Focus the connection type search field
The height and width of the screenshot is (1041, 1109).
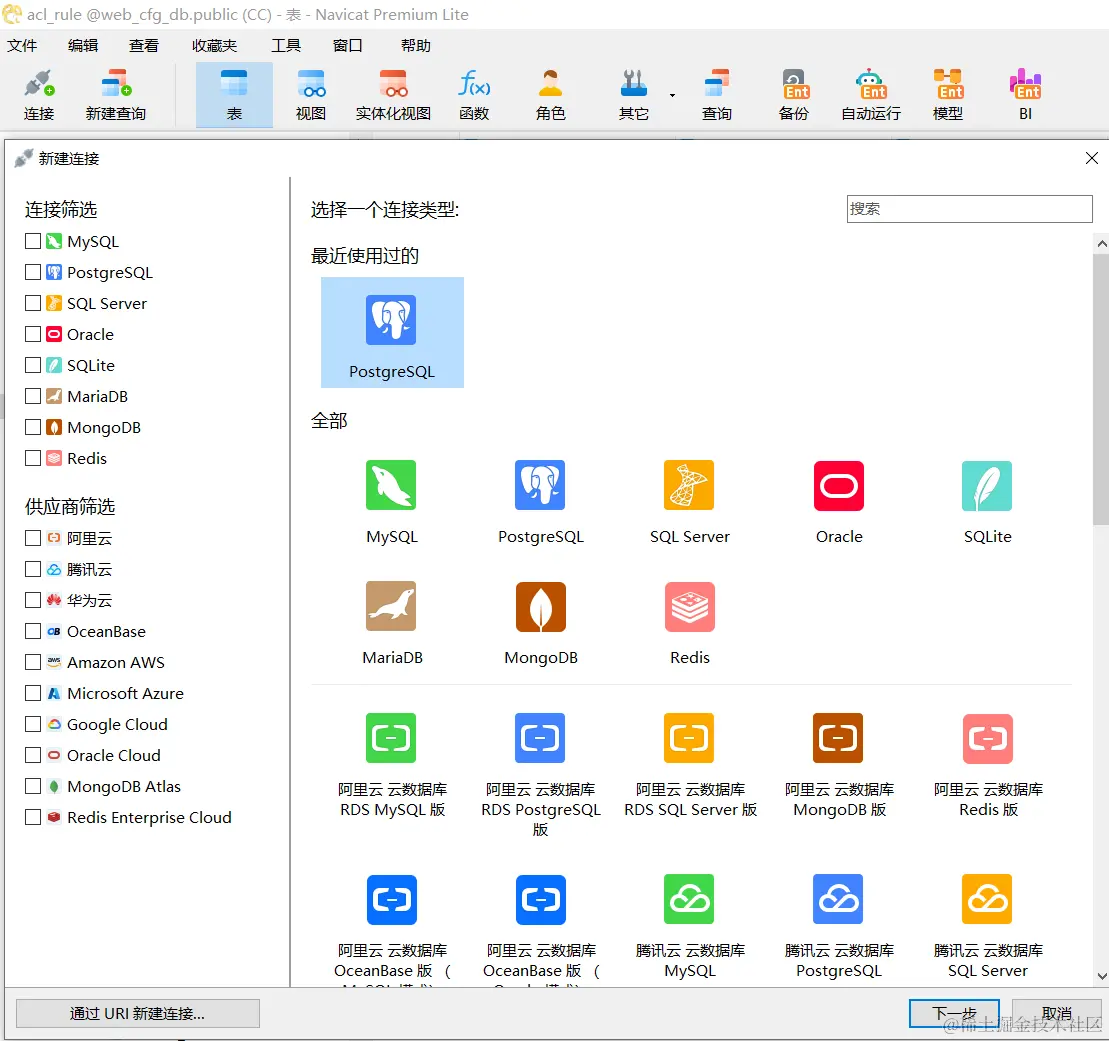[x=970, y=209]
